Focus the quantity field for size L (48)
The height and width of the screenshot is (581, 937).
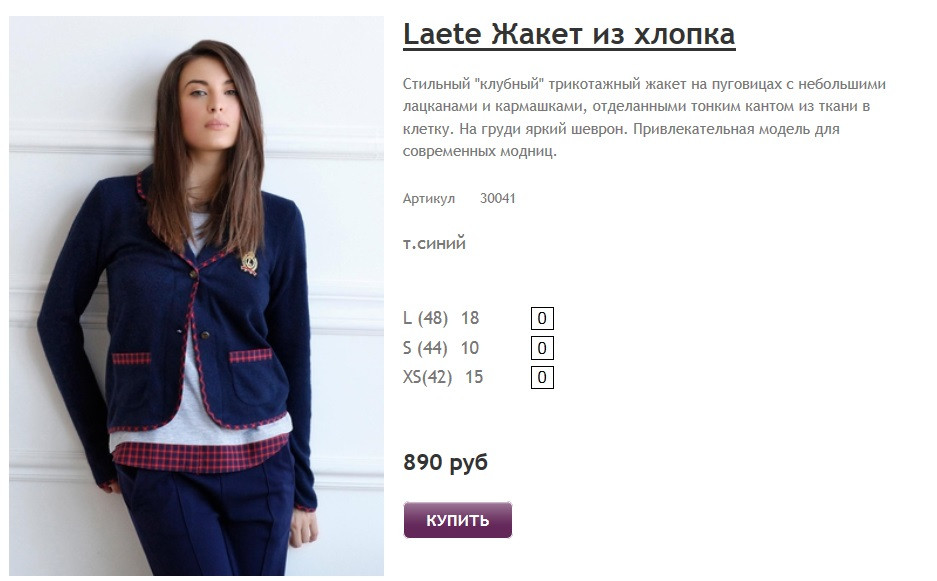542,318
